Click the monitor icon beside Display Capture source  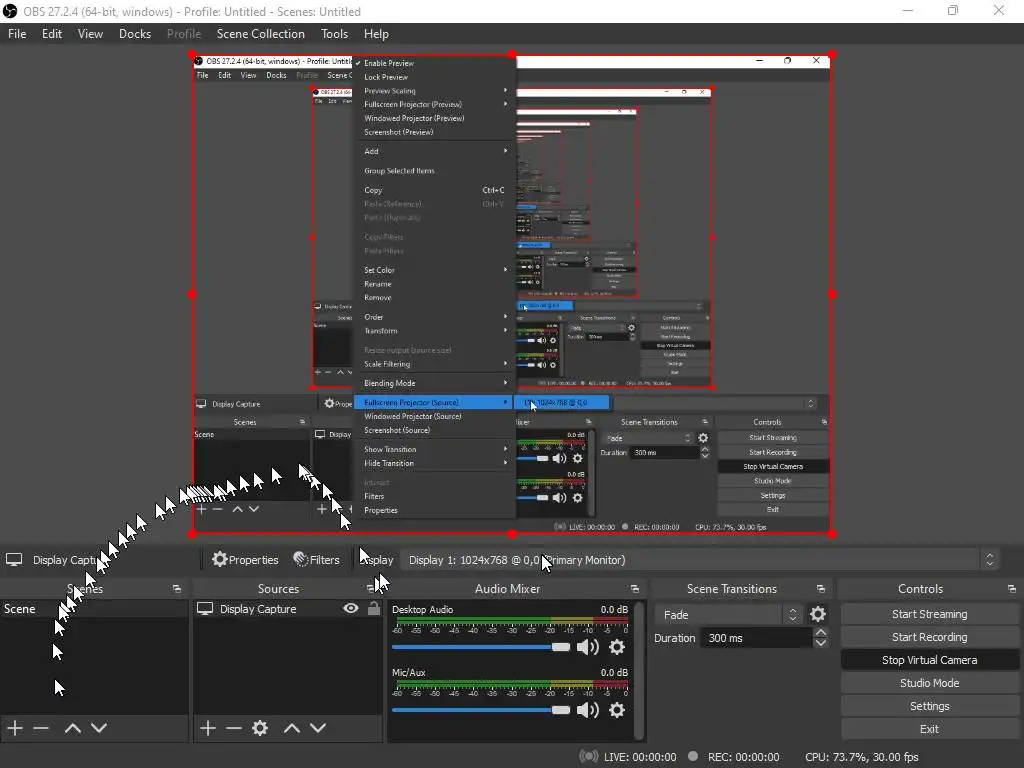pyautogui.click(x=205, y=609)
